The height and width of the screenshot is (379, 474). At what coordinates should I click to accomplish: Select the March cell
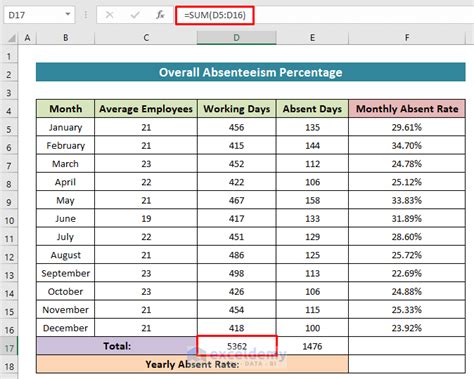point(65,164)
